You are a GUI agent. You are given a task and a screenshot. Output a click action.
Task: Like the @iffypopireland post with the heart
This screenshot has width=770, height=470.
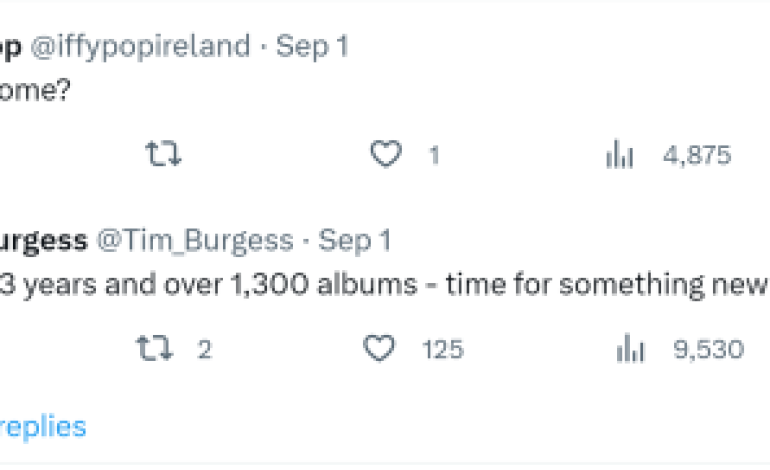(x=386, y=155)
